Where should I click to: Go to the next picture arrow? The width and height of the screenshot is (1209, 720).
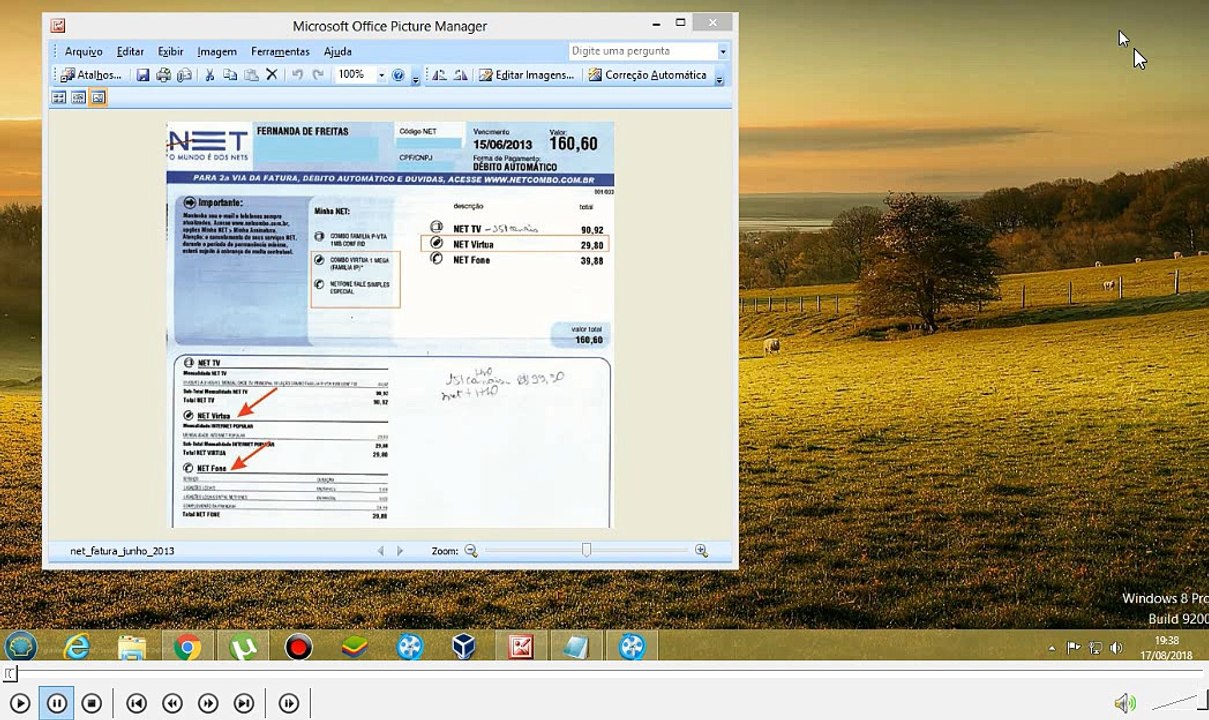point(400,551)
